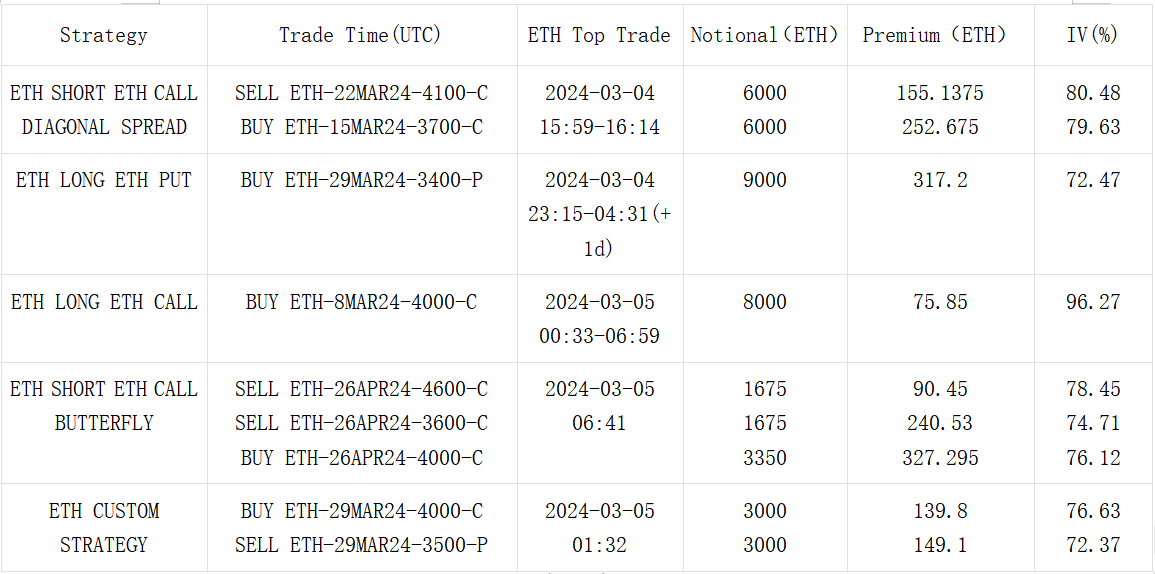Select the ETH LONG ETH PUT cell
The height and width of the screenshot is (574, 1155).
(x=104, y=180)
